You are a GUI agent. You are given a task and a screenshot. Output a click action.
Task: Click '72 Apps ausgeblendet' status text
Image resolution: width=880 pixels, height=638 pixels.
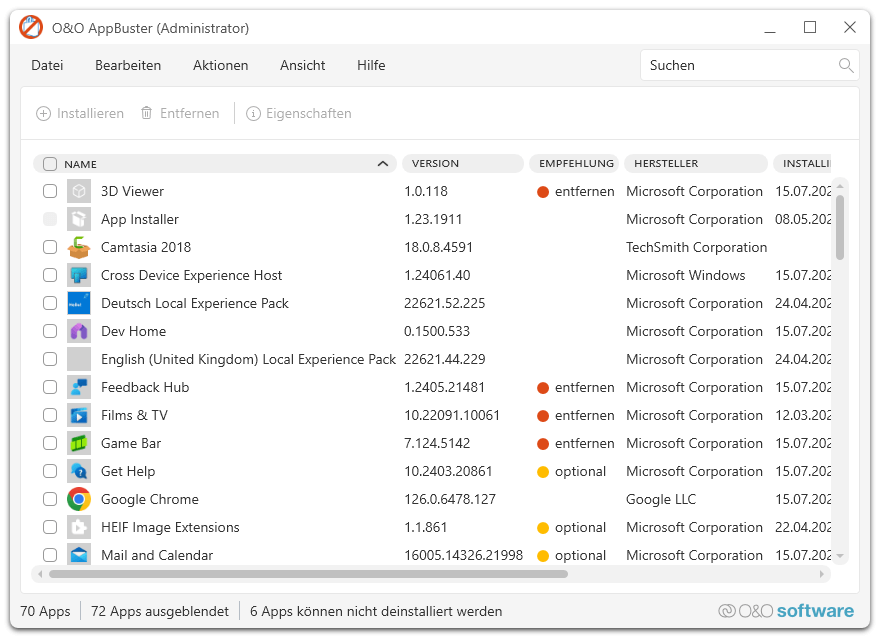click(x=160, y=611)
